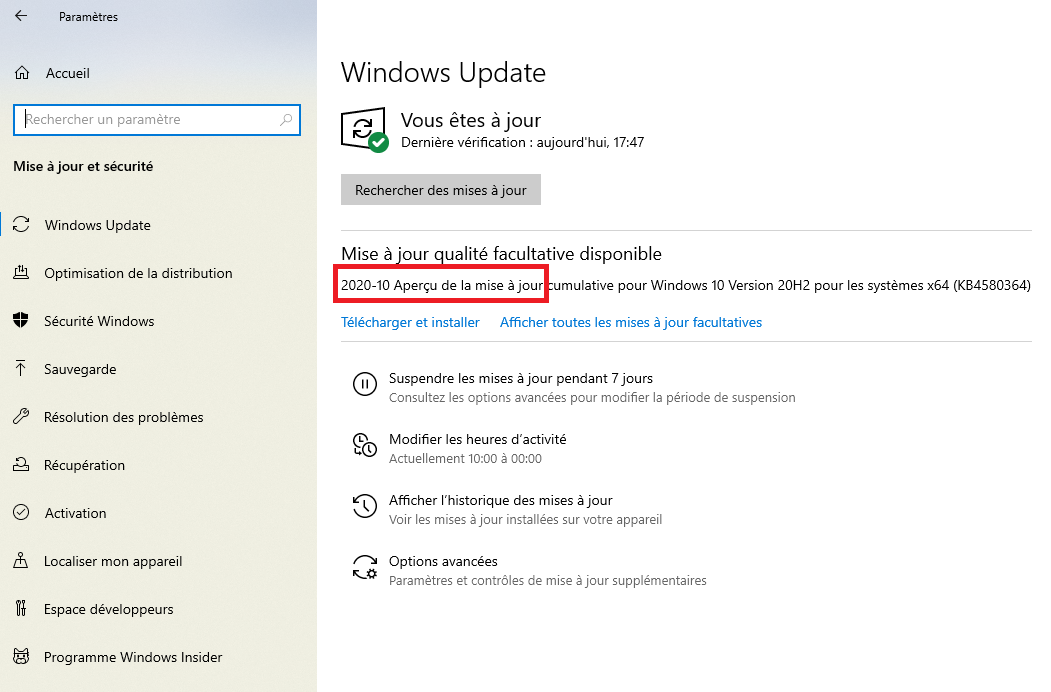Open Récupération page
This screenshot has height=692, width=1051.
click(84, 465)
